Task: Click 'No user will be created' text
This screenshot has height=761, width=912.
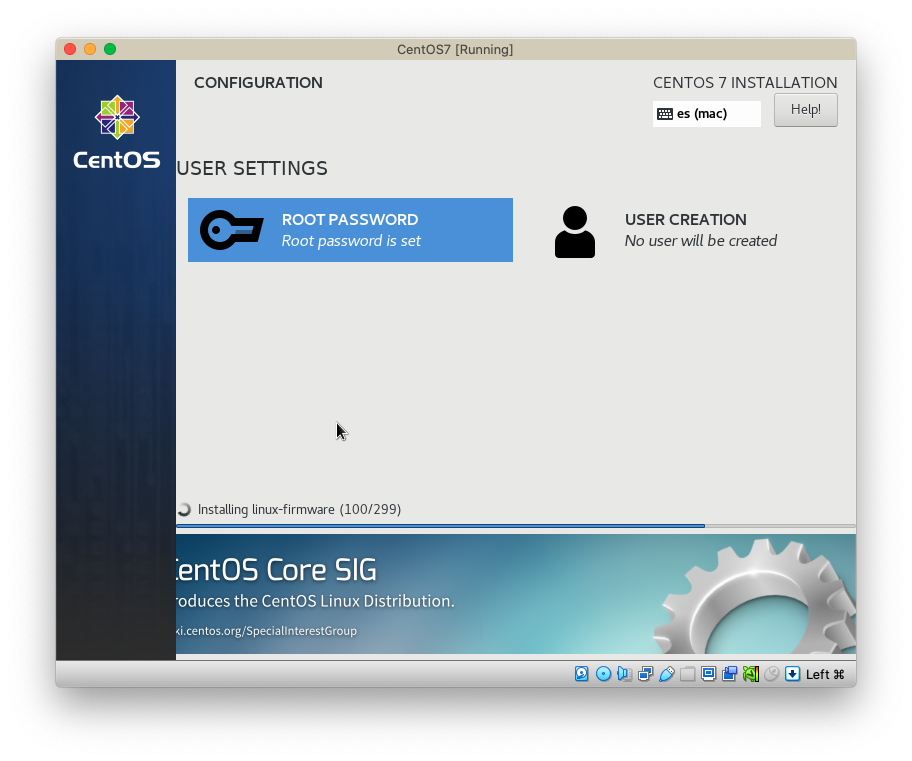Action: pos(701,241)
